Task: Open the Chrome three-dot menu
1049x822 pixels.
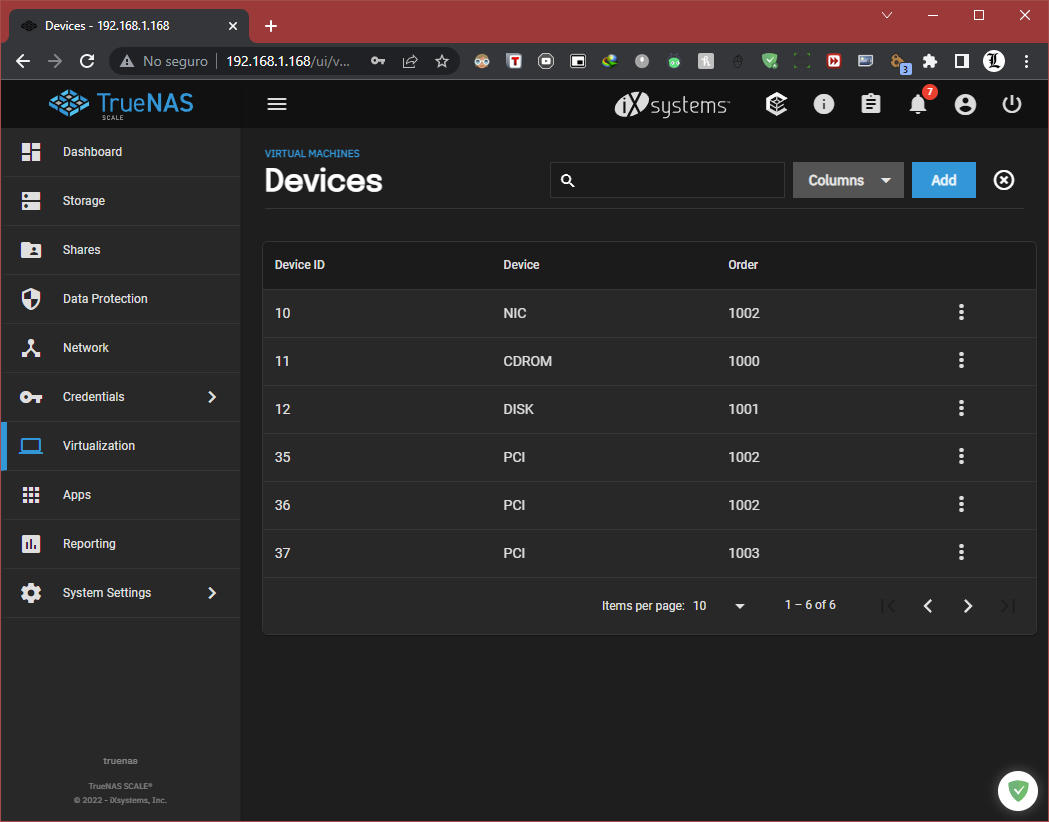Action: [x=1026, y=62]
